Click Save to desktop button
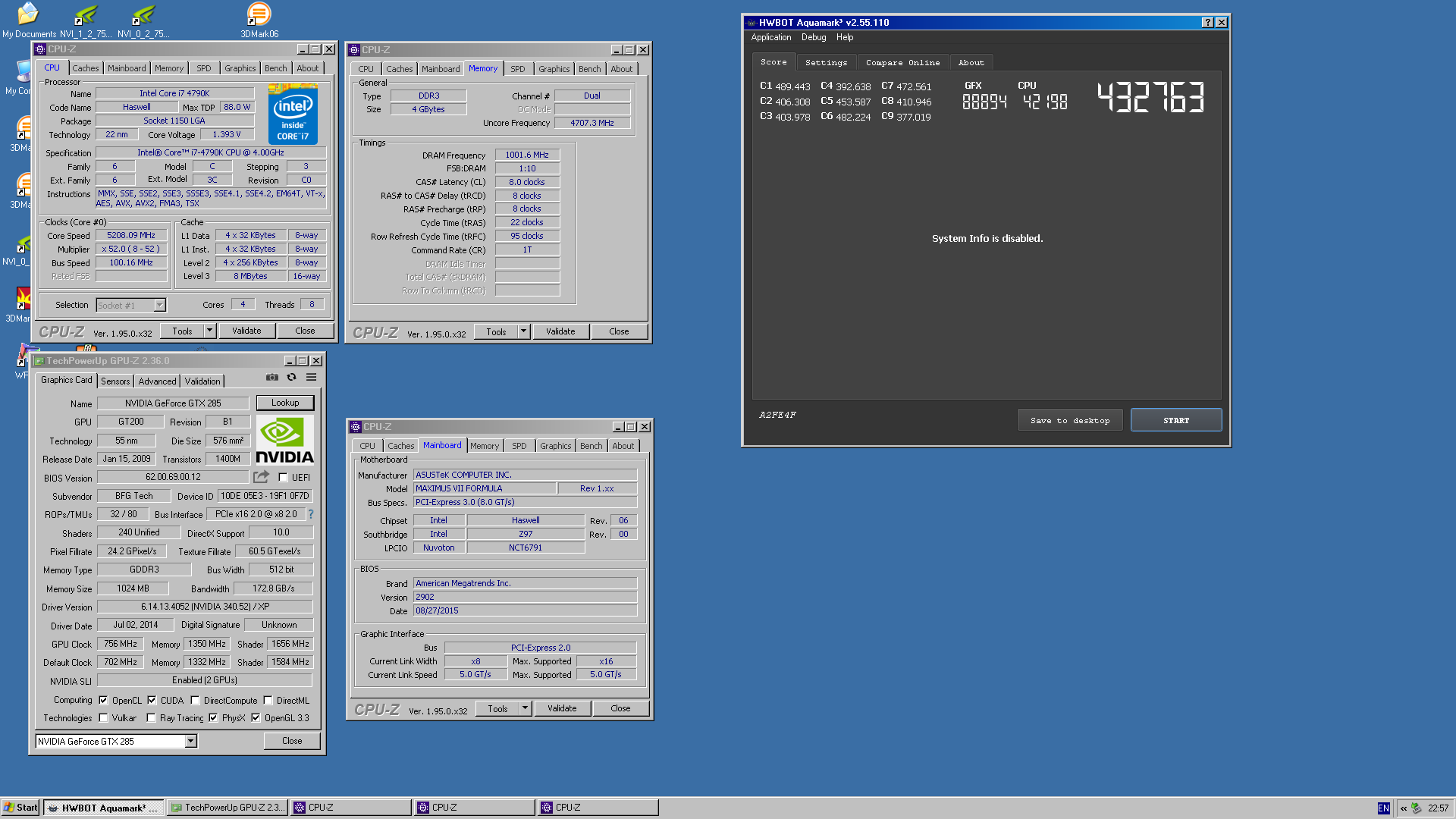Screen dimensions: 1456x819 (x=1070, y=420)
